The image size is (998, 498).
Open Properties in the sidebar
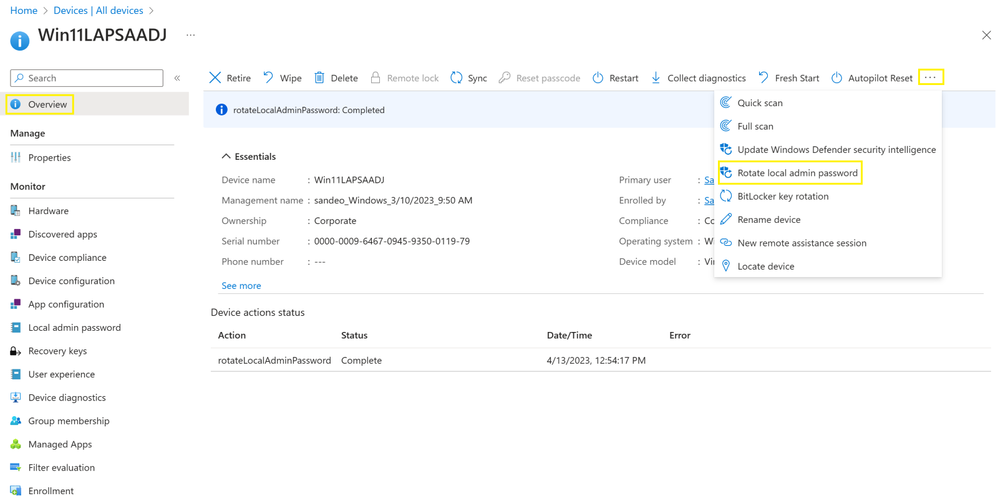[x=49, y=158]
